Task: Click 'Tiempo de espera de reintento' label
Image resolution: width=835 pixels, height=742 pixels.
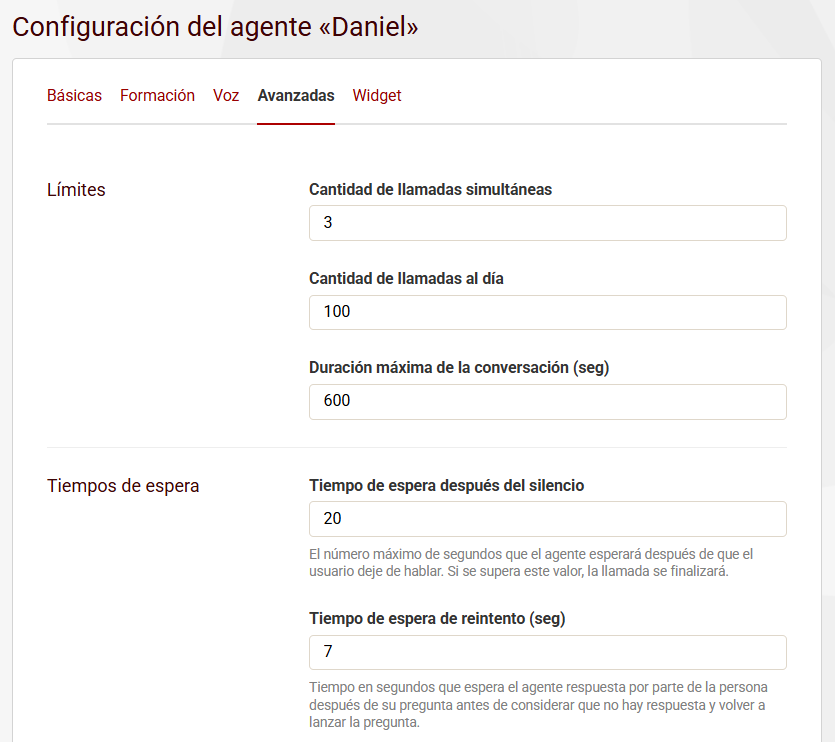Action: click(437, 618)
